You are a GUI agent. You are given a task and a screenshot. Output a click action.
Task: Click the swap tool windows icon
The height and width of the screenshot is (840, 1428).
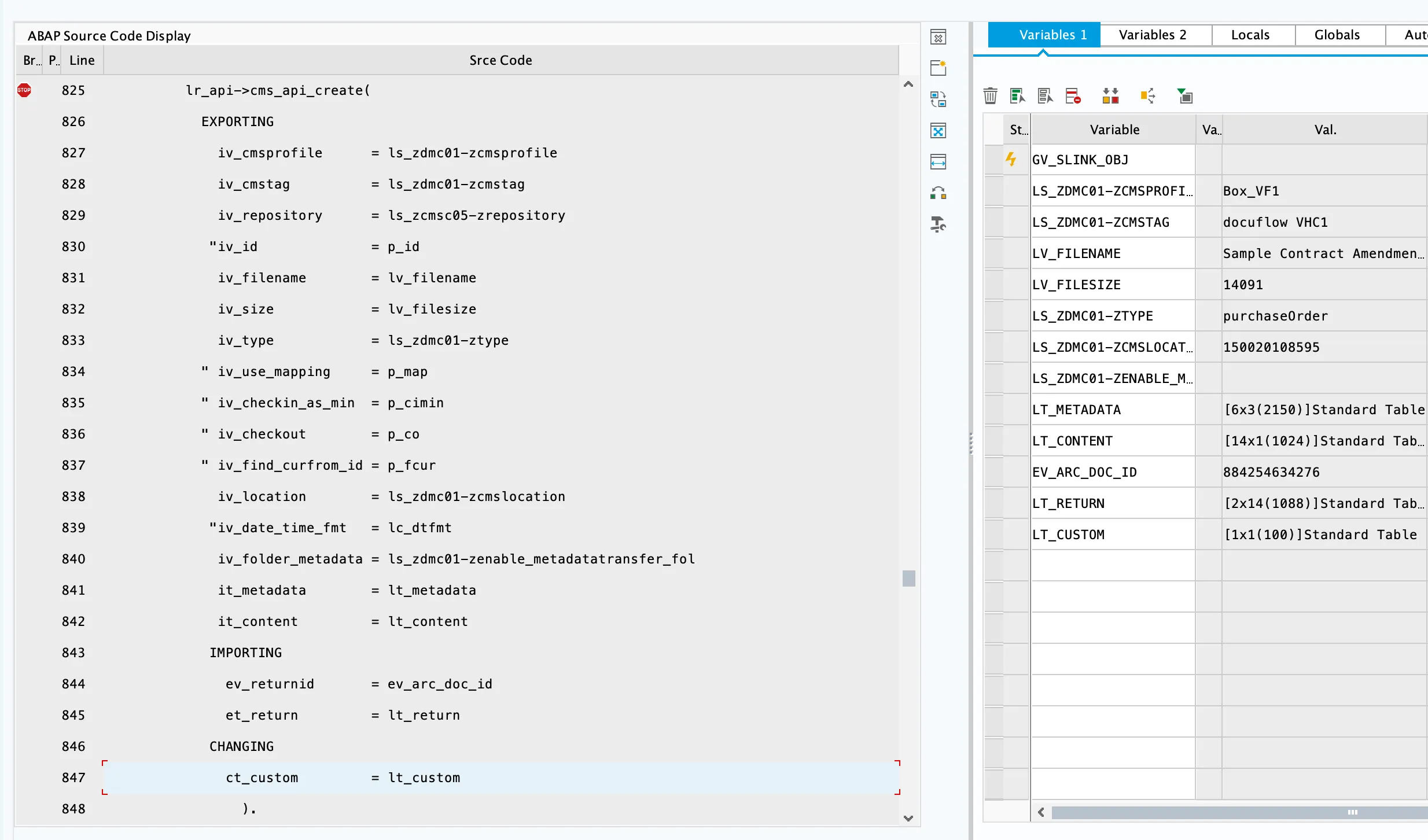point(938,100)
